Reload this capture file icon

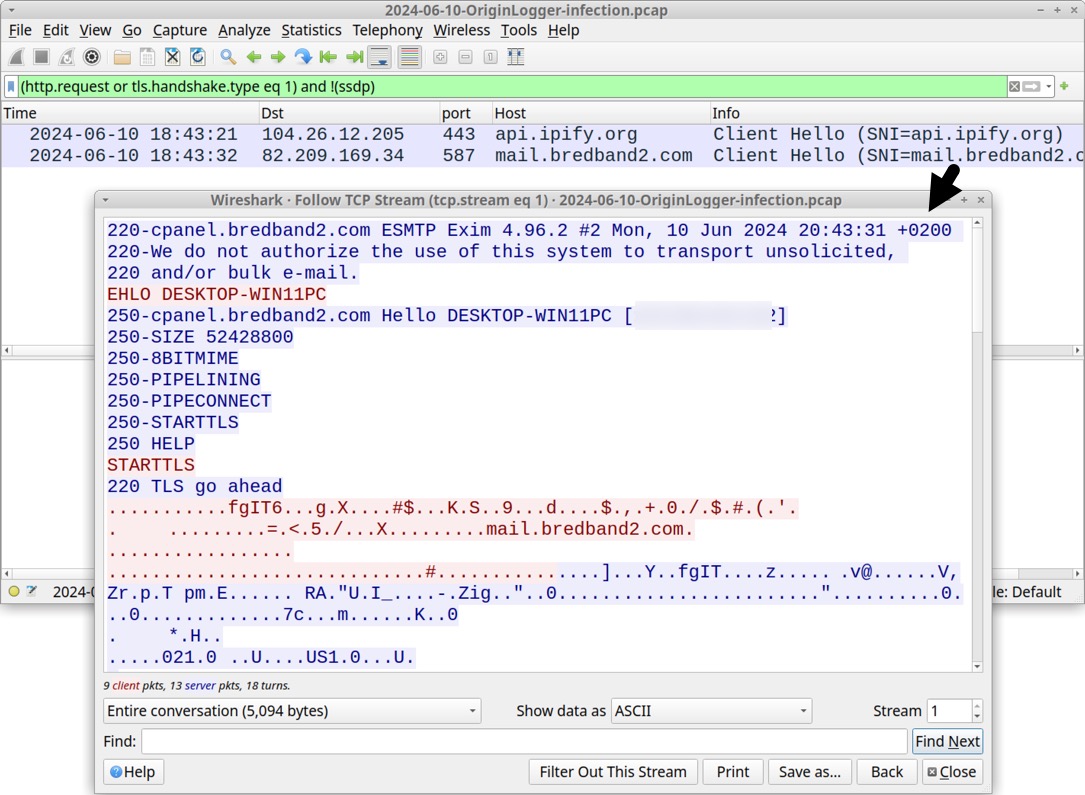pyautogui.click(x=197, y=57)
